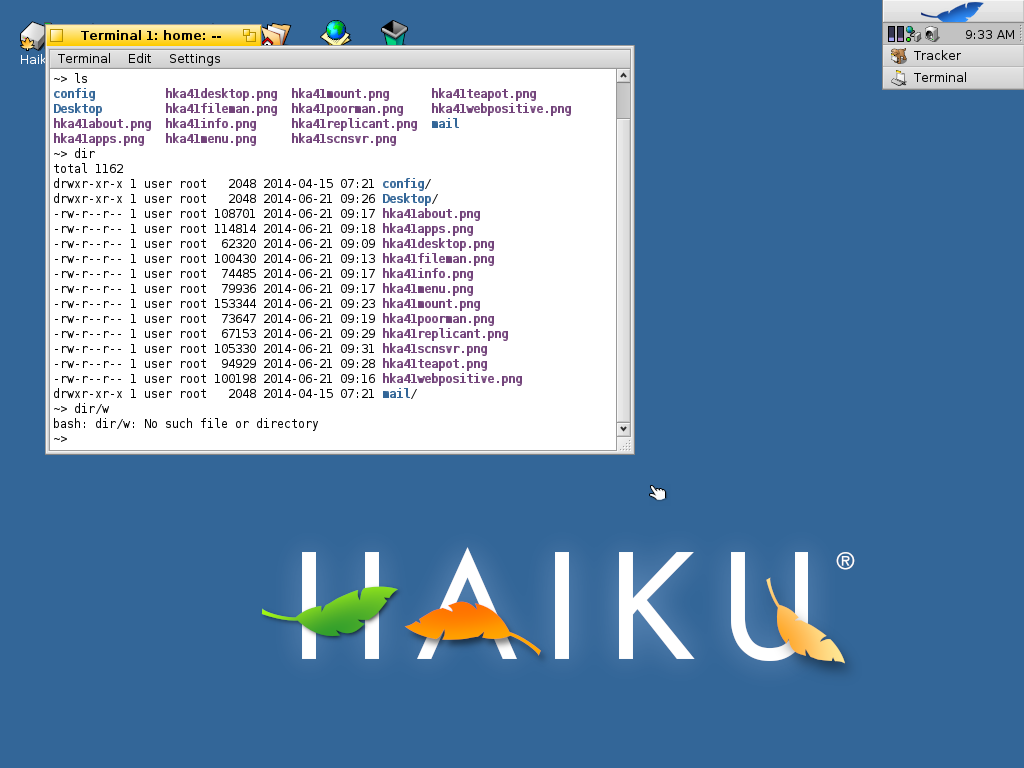Click 'hka41desktop.png' in the ls output
This screenshot has height=768, width=1024.
click(221, 94)
